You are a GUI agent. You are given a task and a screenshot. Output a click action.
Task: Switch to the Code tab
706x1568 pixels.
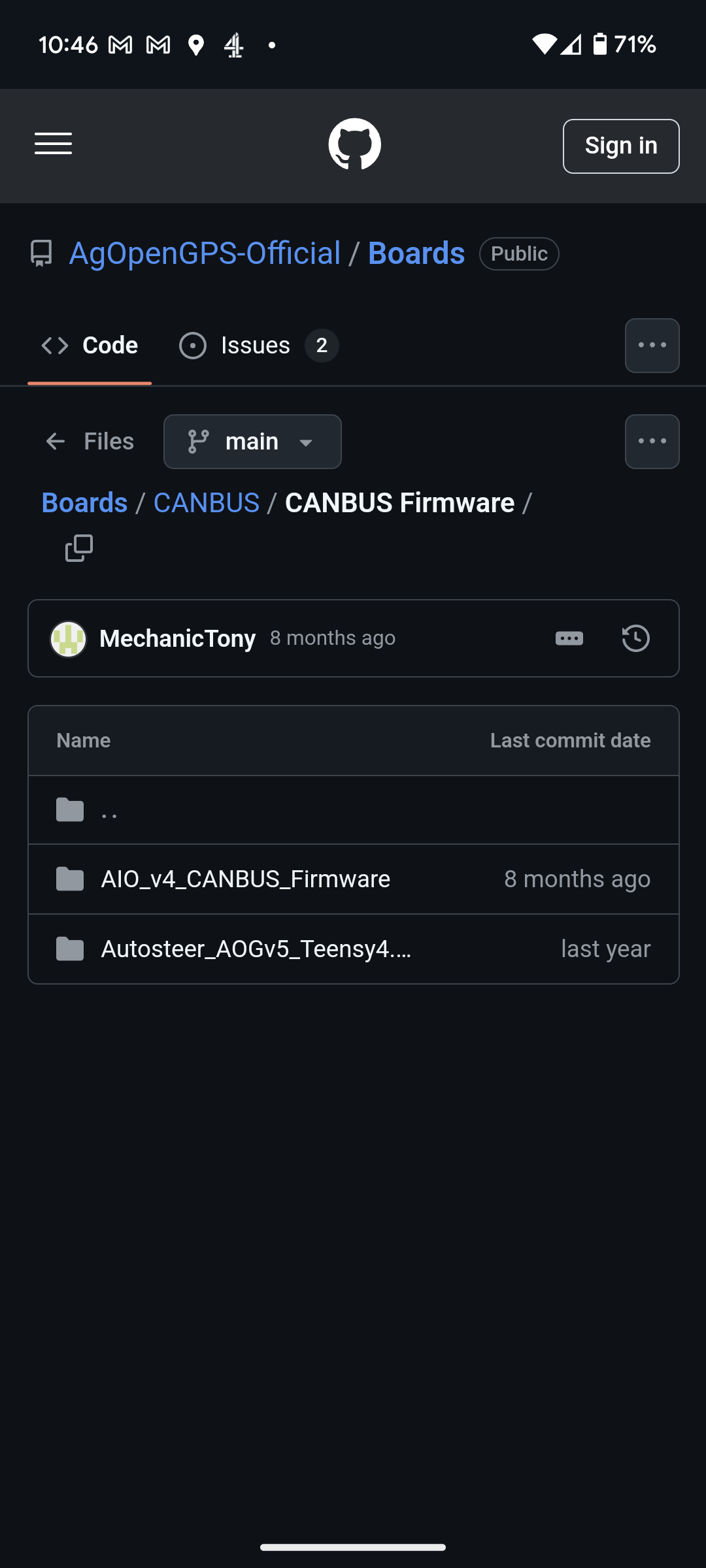pyautogui.click(x=90, y=346)
